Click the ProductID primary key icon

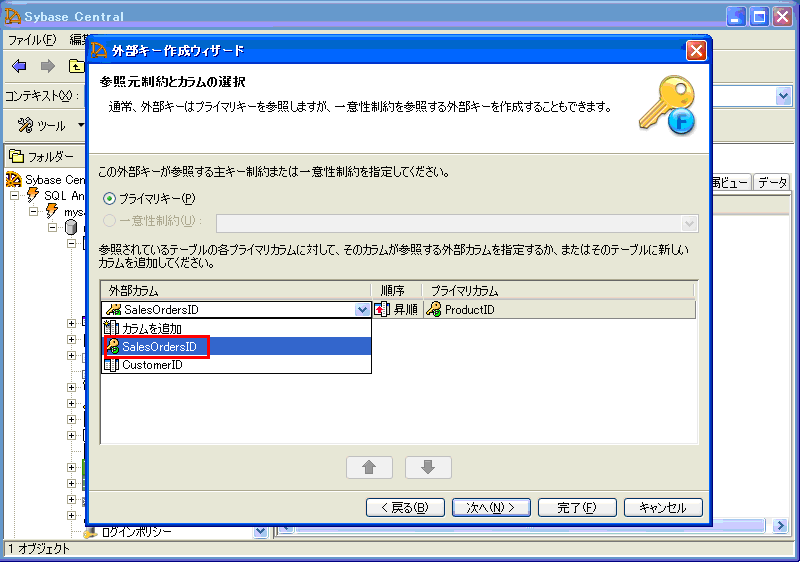coord(433,310)
